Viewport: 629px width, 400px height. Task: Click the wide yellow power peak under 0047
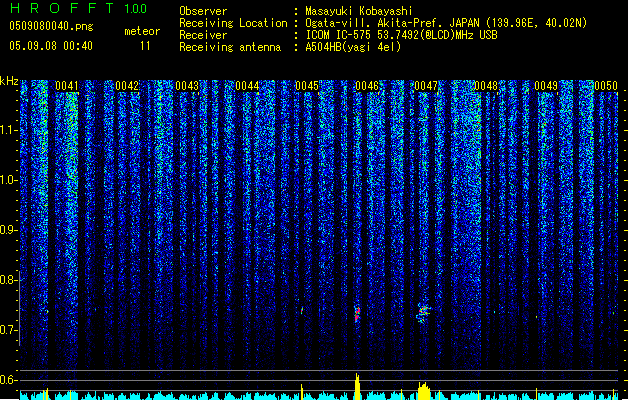(x=424, y=391)
